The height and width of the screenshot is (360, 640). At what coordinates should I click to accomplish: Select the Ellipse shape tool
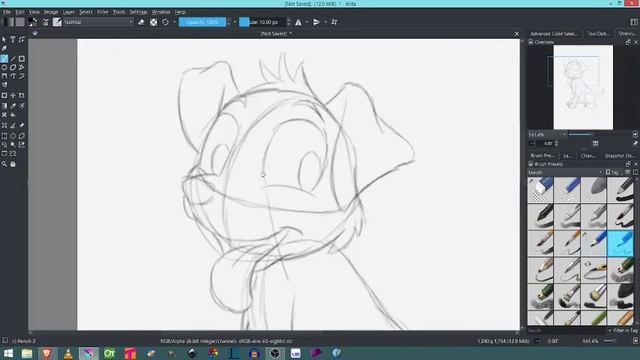pyautogui.click(x=4, y=67)
